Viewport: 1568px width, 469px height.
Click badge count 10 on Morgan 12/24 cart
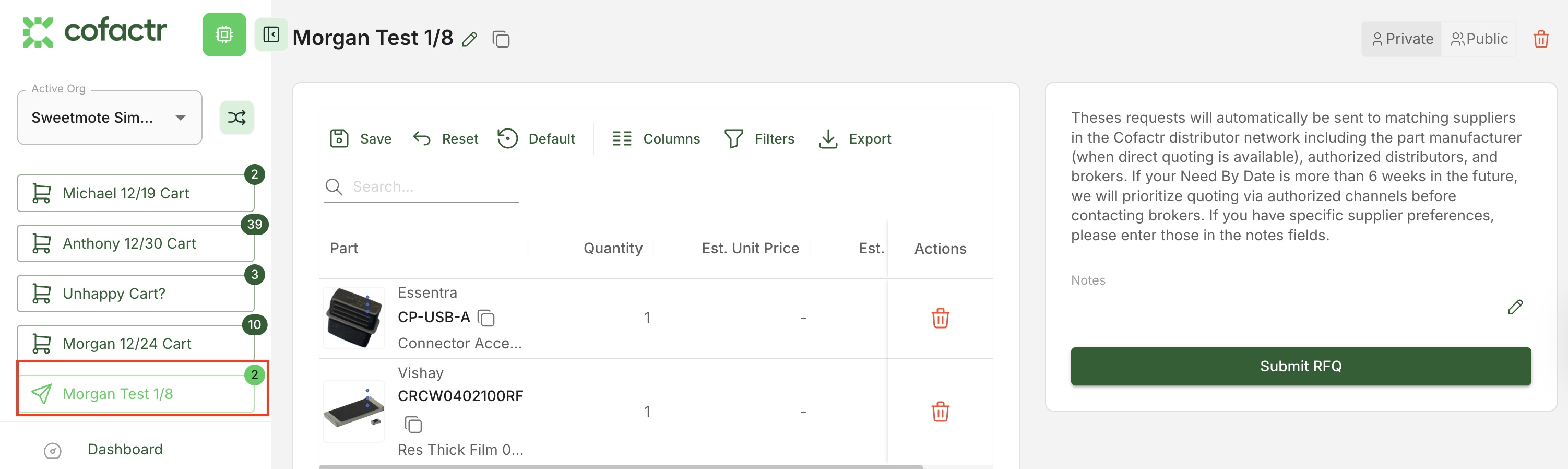tap(254, 325)
